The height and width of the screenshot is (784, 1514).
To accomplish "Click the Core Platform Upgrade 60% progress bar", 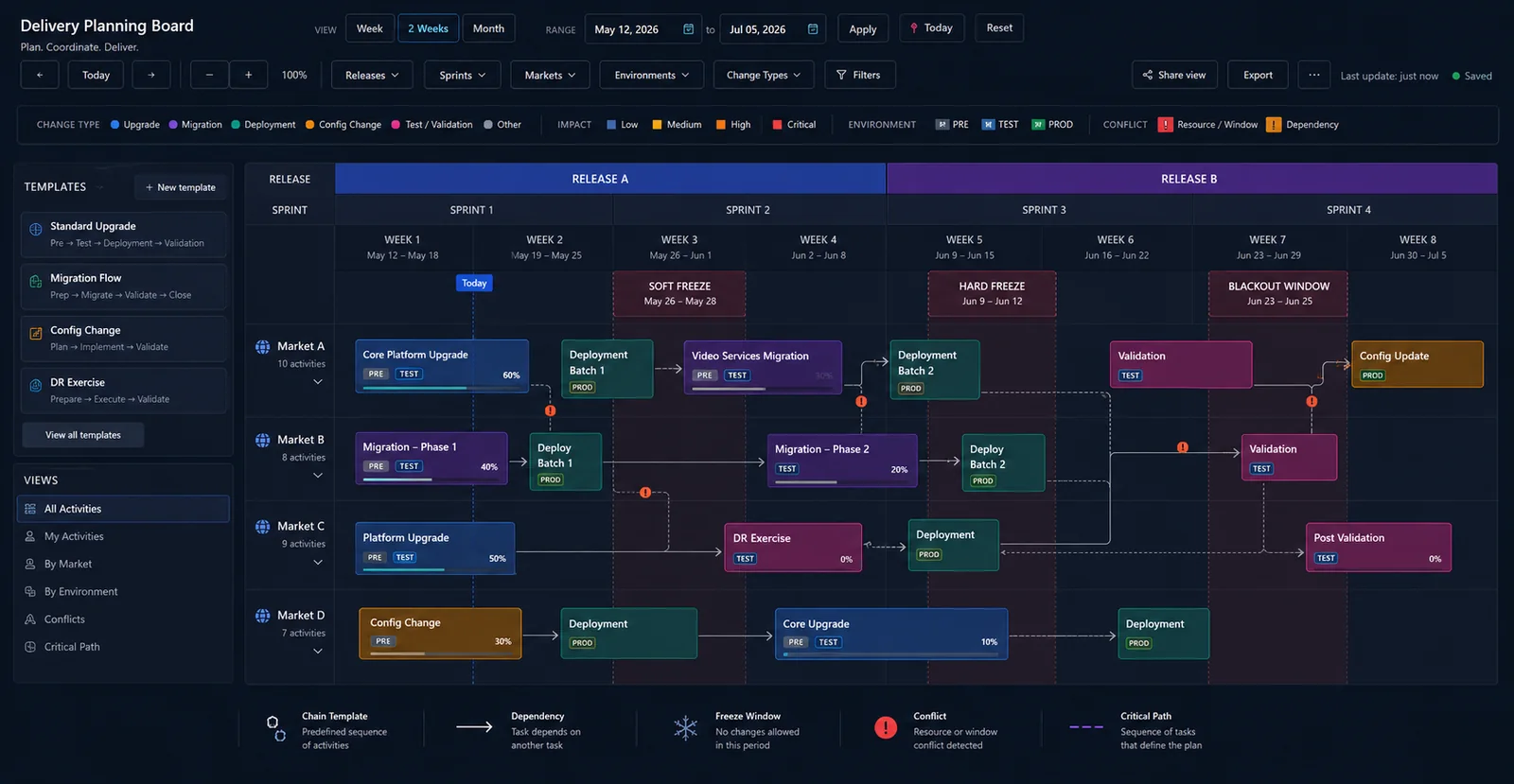I will click(x=442, y=388).
